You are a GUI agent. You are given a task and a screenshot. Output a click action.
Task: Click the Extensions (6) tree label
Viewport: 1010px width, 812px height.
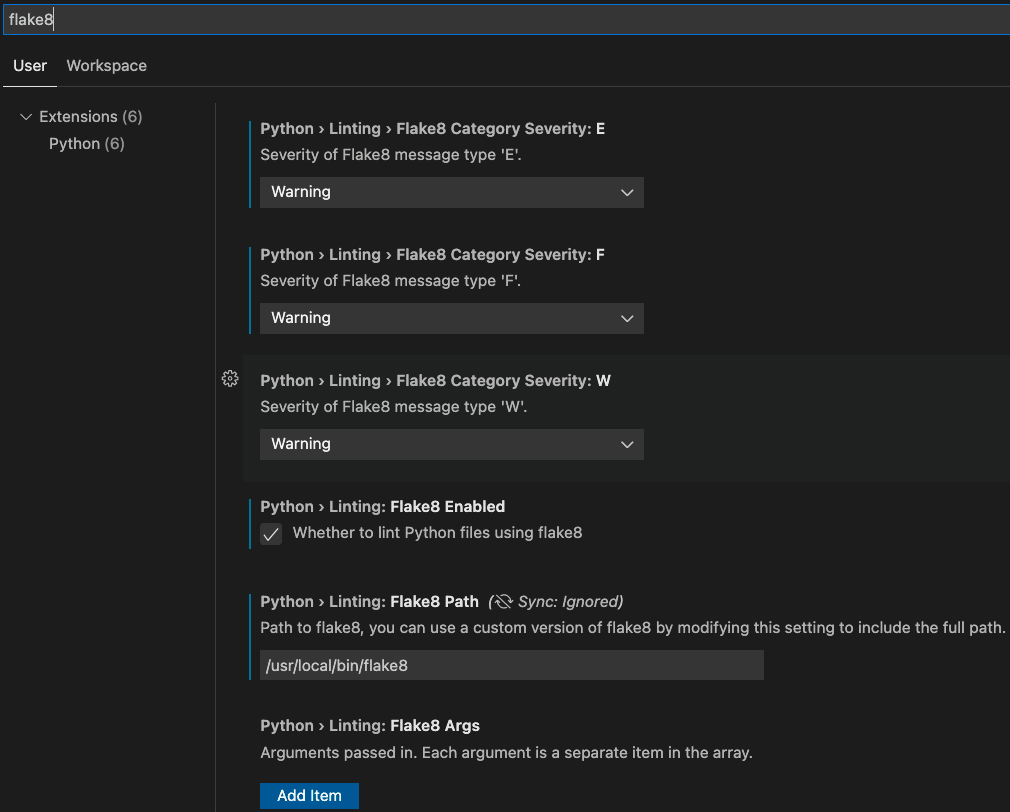pyautogui.click(x=90, y=117)
